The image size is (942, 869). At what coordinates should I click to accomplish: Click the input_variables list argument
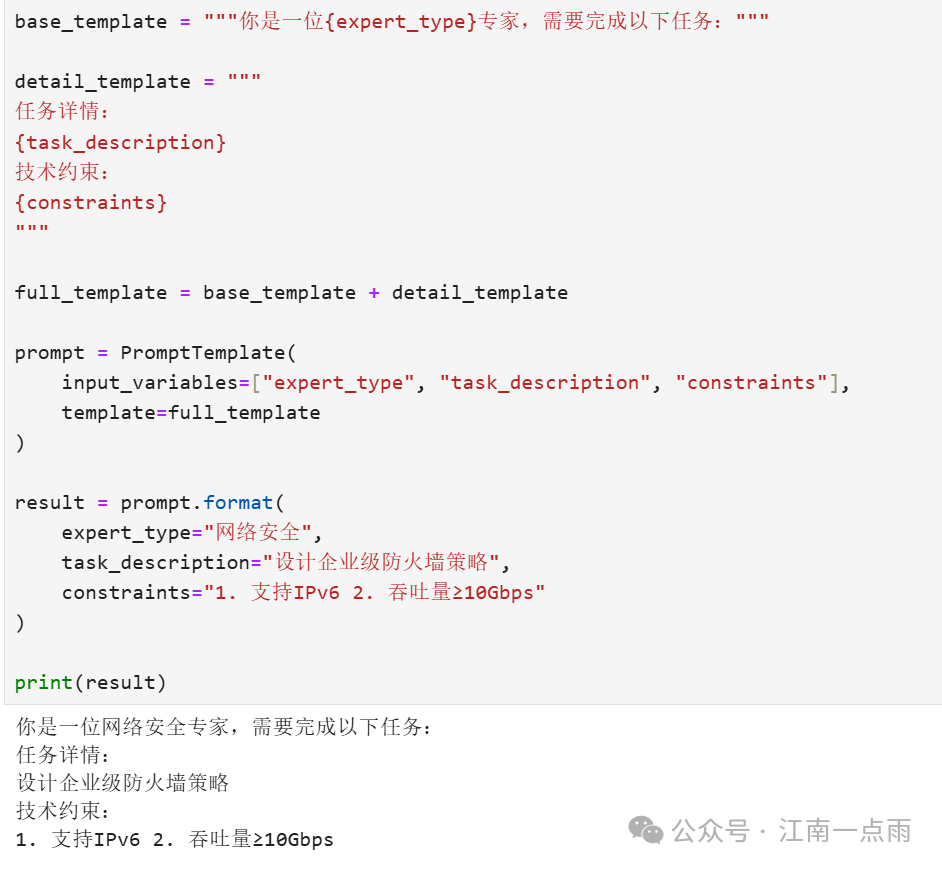pyautogui.click(x=456, y=383)
